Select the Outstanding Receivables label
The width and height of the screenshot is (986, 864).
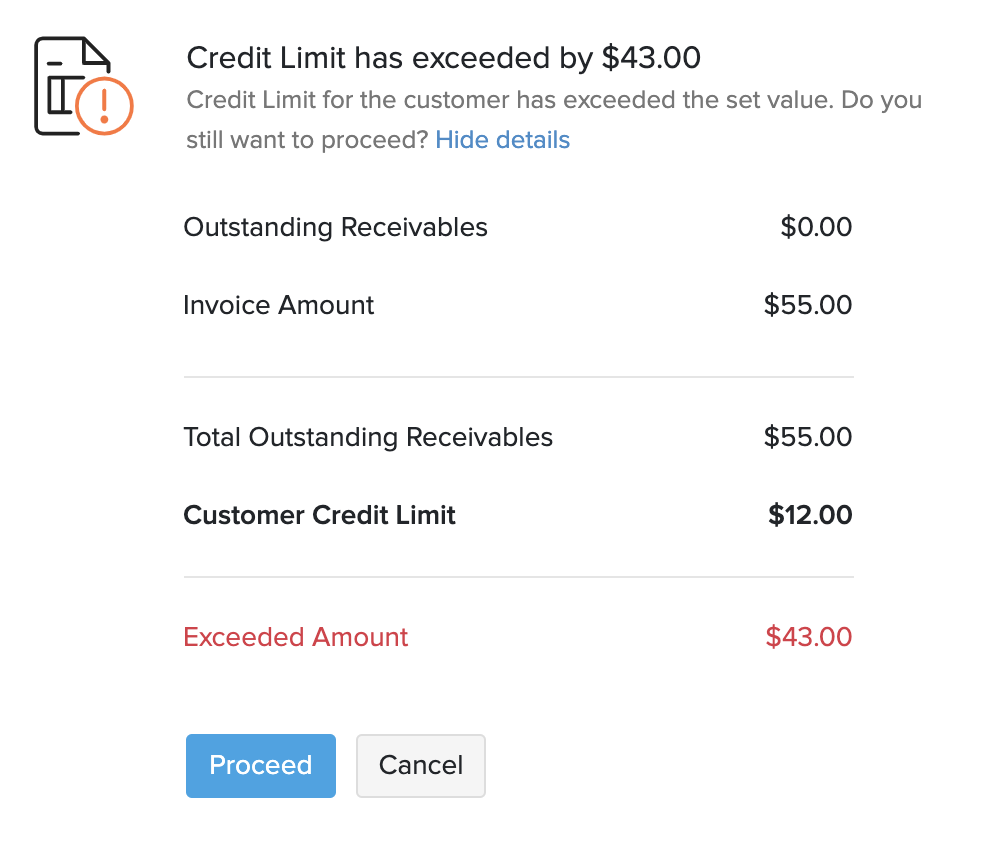335,227
